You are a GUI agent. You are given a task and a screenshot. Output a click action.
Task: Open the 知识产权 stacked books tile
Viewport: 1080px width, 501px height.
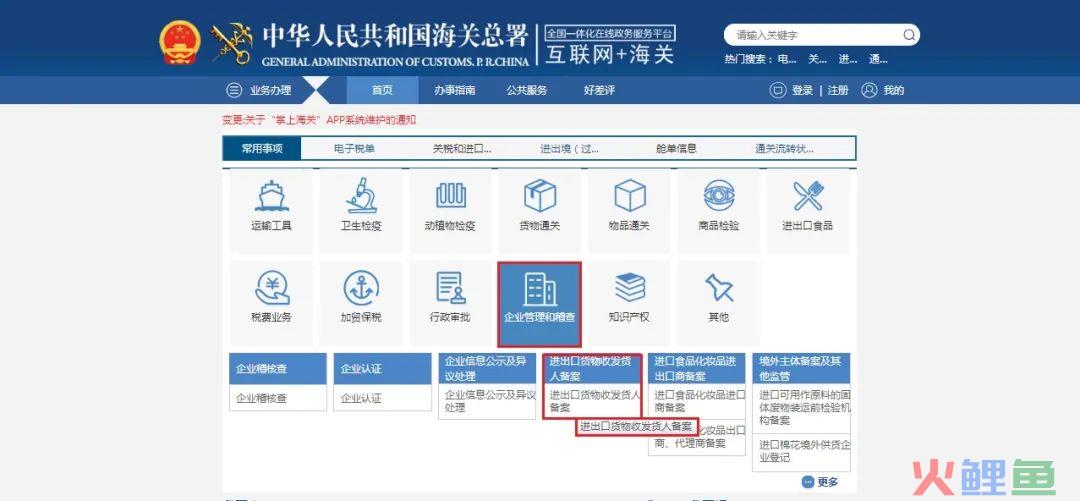629,303
